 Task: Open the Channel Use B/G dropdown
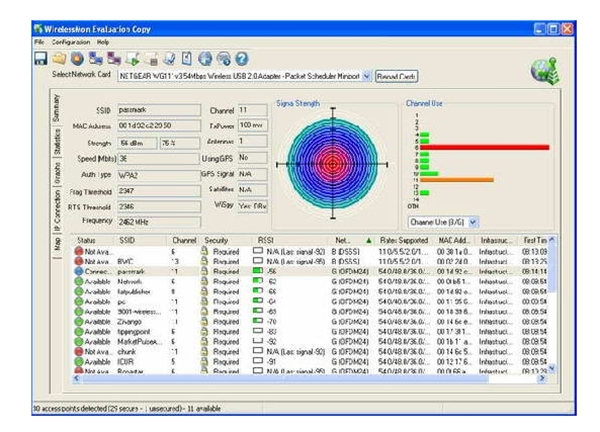tap(473, 222)
